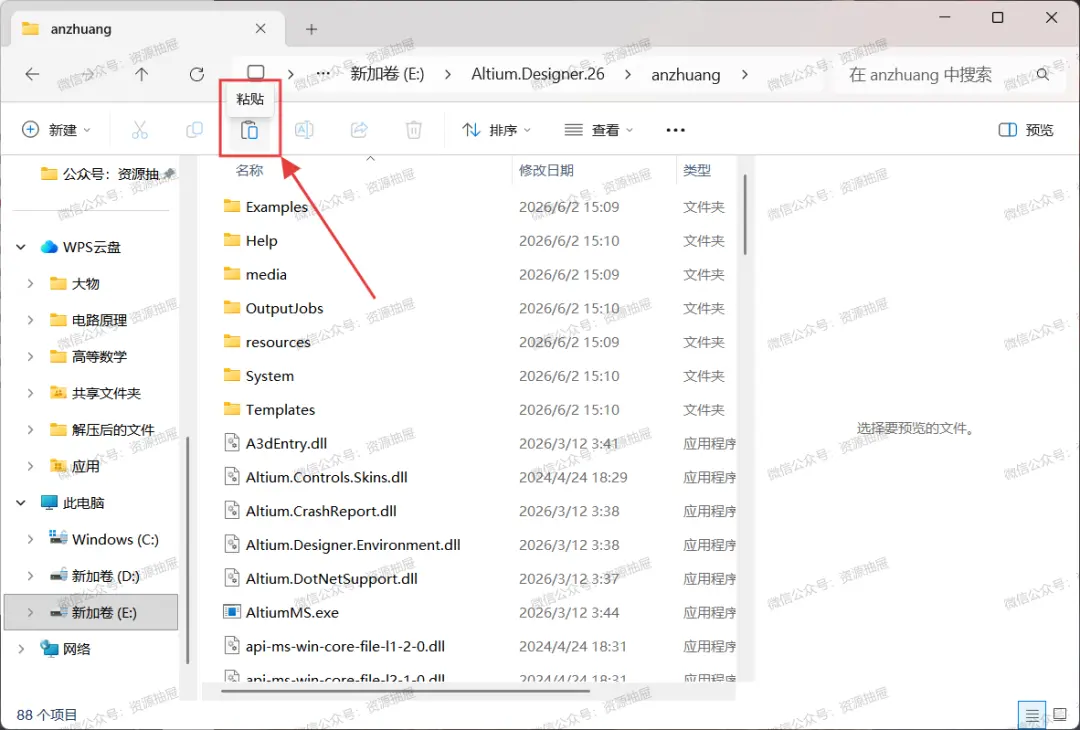
Task: Click the Rename icon in toolbar
Action: coord(304,129)
